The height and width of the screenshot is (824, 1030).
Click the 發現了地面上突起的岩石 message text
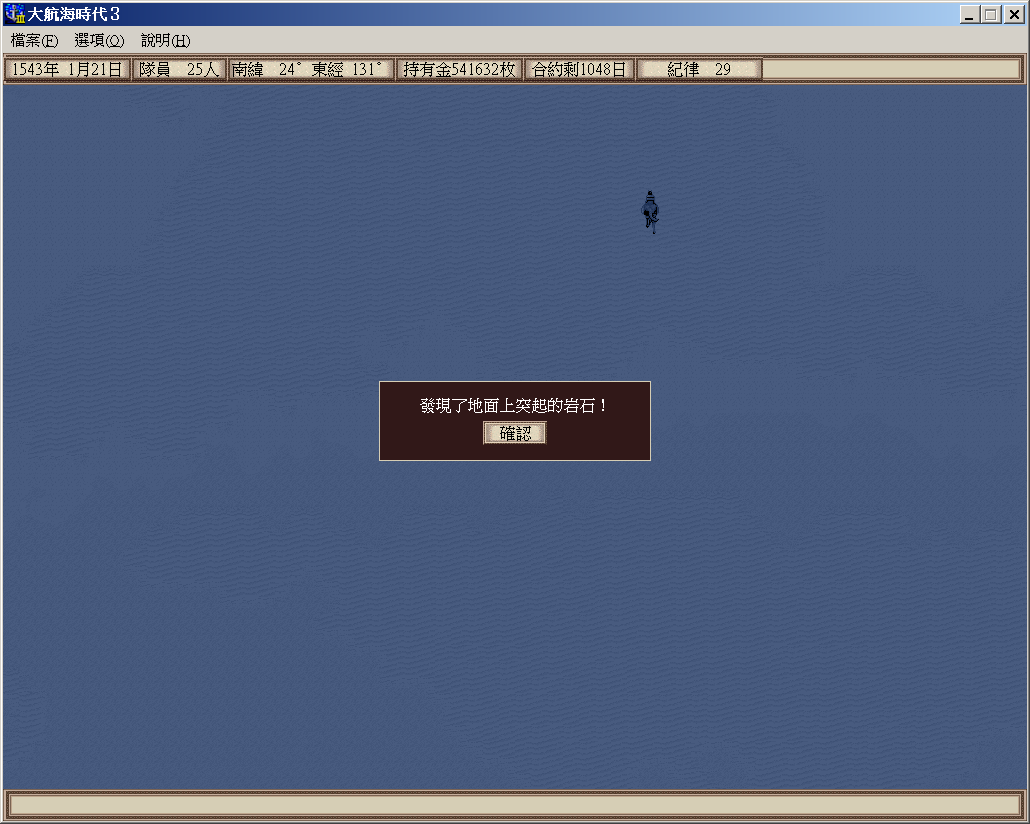[x=514, y=406]
